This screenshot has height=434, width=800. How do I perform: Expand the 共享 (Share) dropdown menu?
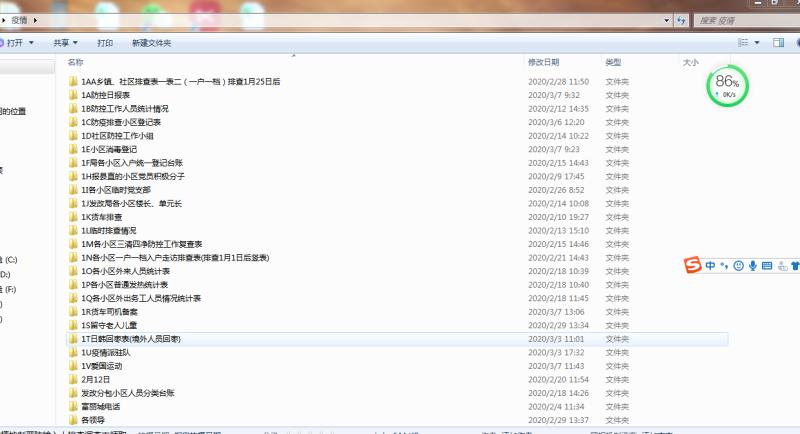66,43
